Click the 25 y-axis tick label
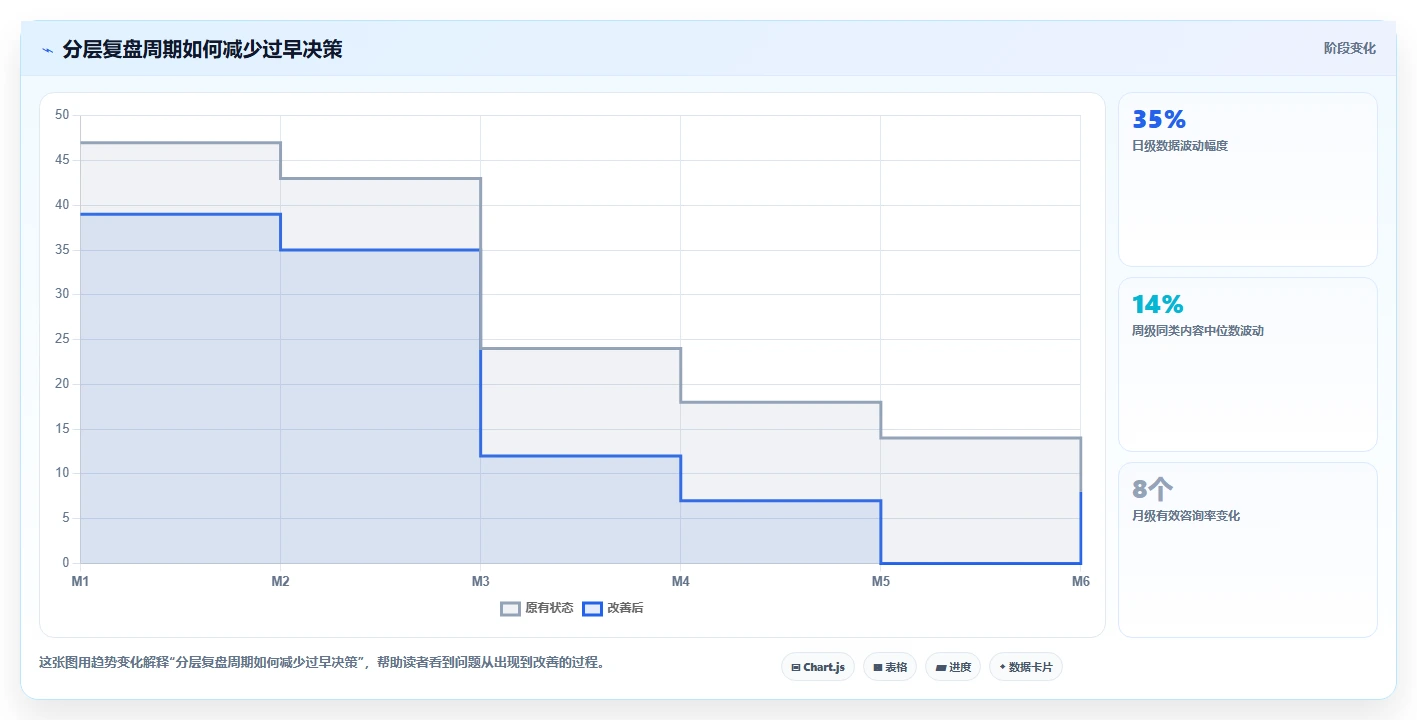Screen dimensions: 1417x720 click(x=62, y=339)
